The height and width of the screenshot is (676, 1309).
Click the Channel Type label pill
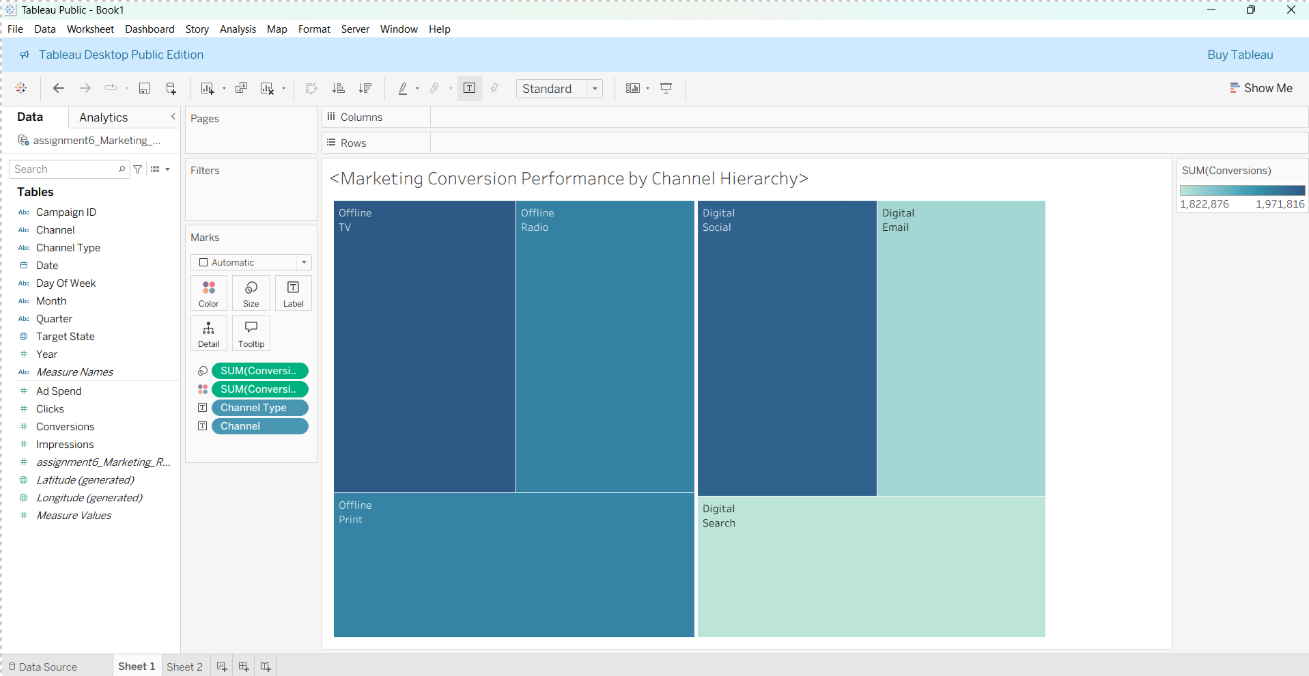[259, 408]
